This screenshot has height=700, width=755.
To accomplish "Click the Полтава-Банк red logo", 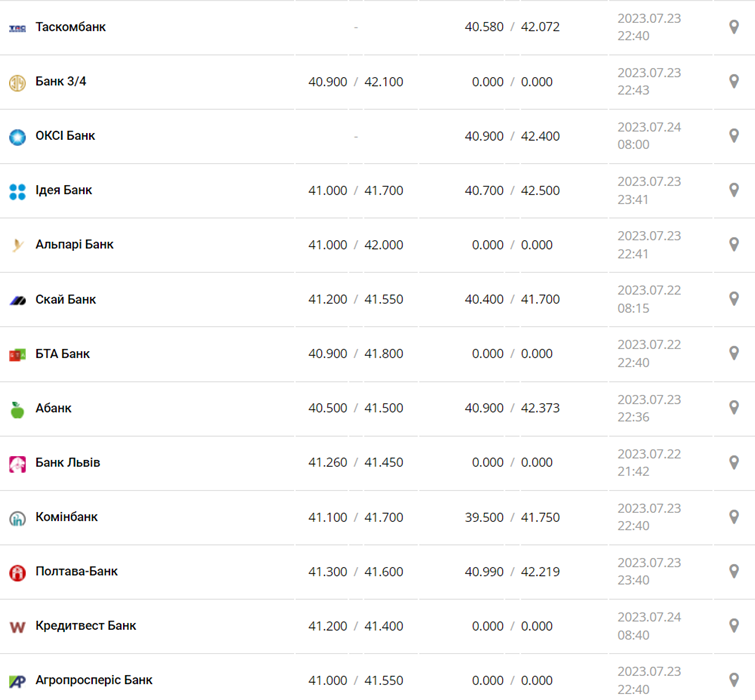I will pyautogui.click(x=17, y=572).
